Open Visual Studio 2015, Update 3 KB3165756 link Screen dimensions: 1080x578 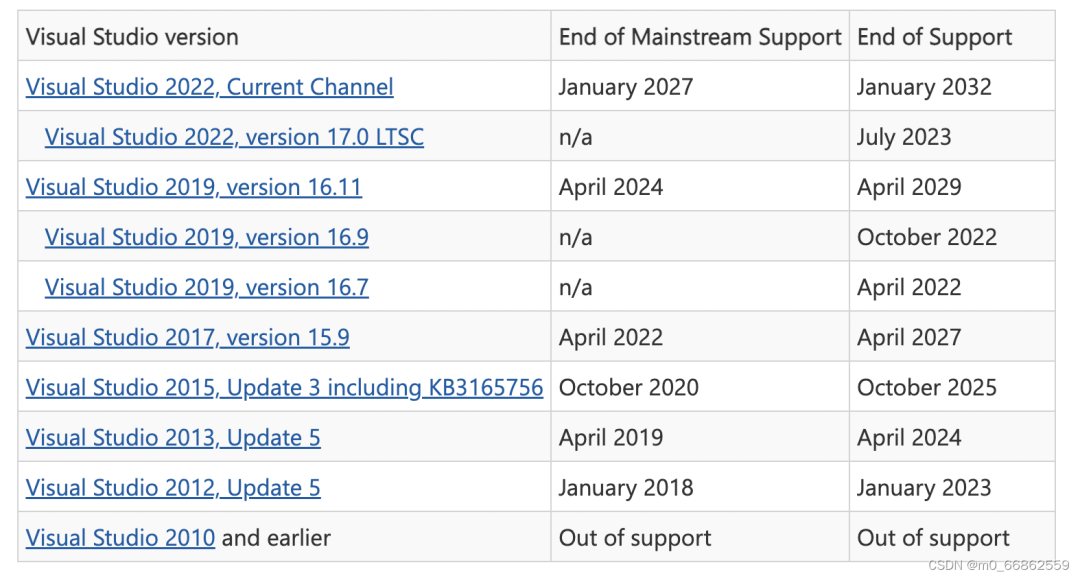point(284,387)
